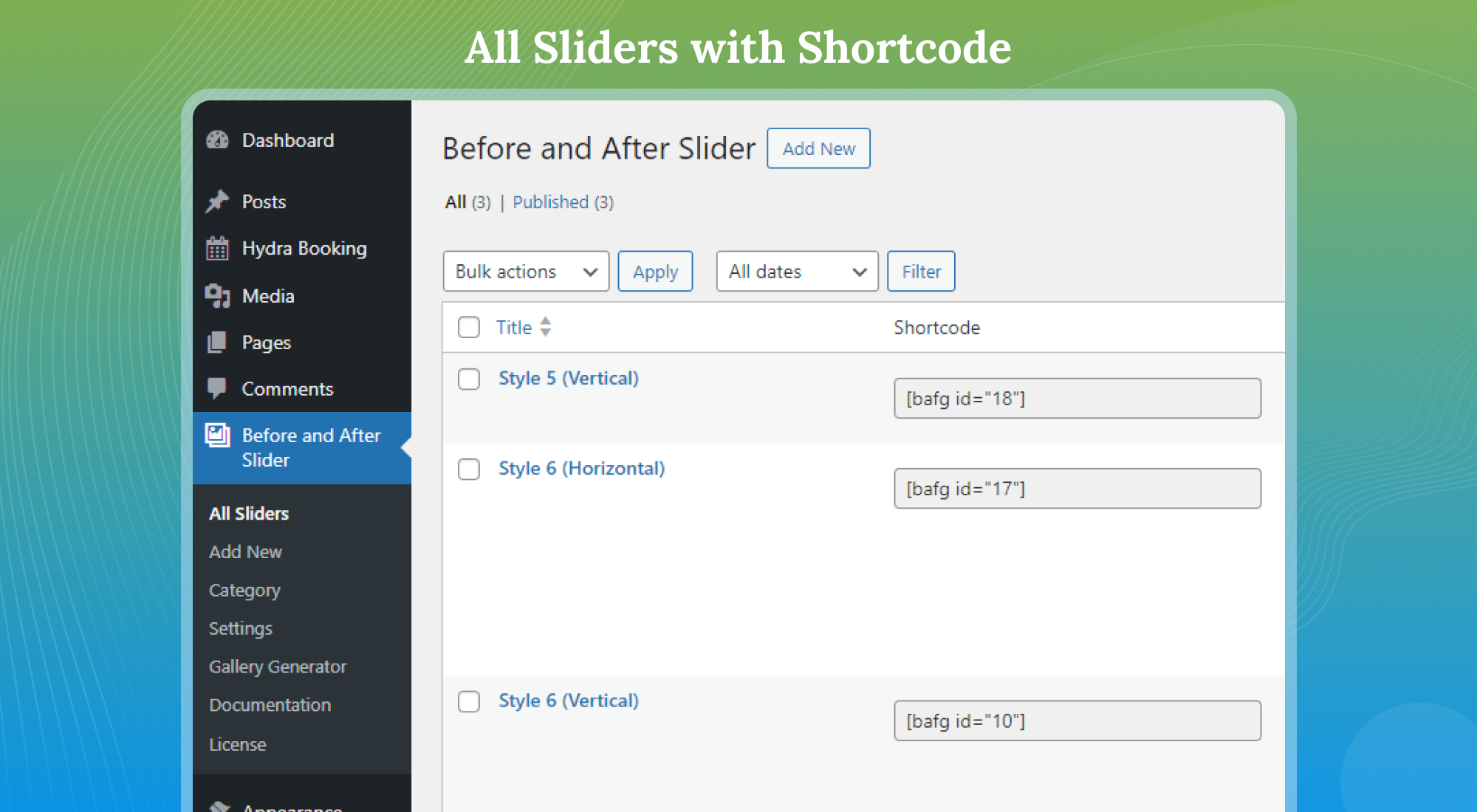This screenshot has height=812, width=1477.
Task: Click the Add New button
Action: coord(817,149)
